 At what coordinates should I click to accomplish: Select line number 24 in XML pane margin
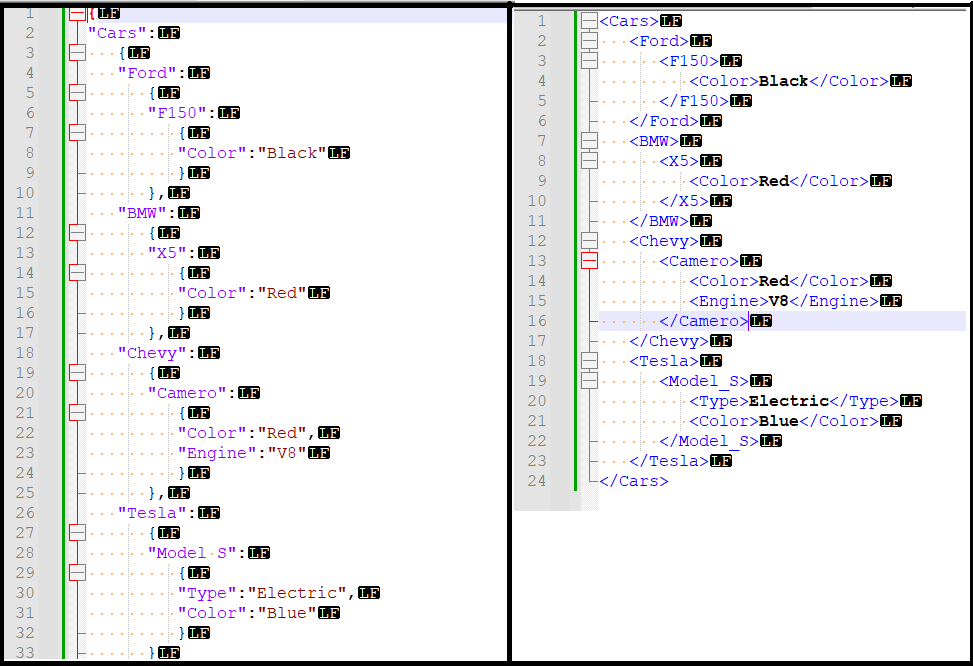click(537, 481)
